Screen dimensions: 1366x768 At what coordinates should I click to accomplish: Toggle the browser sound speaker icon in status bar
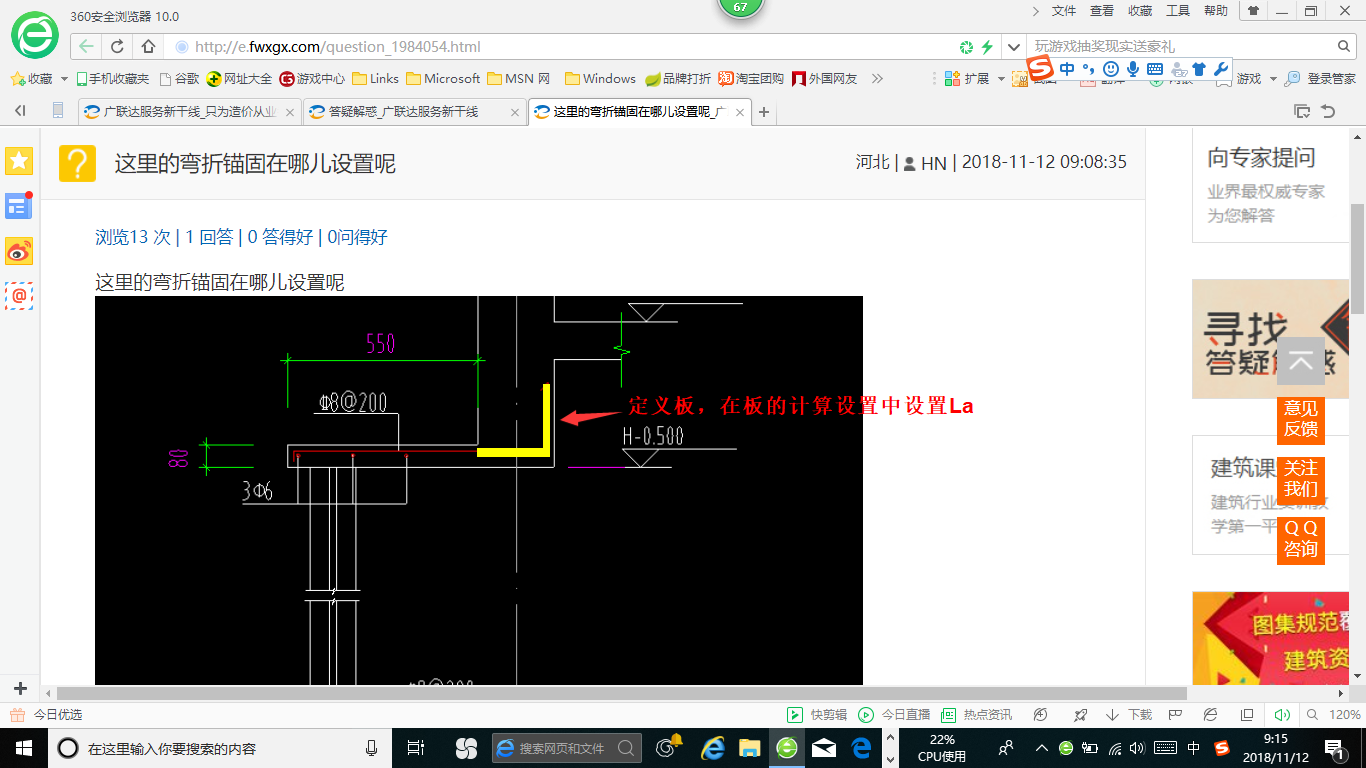(x=1283, y=715)
